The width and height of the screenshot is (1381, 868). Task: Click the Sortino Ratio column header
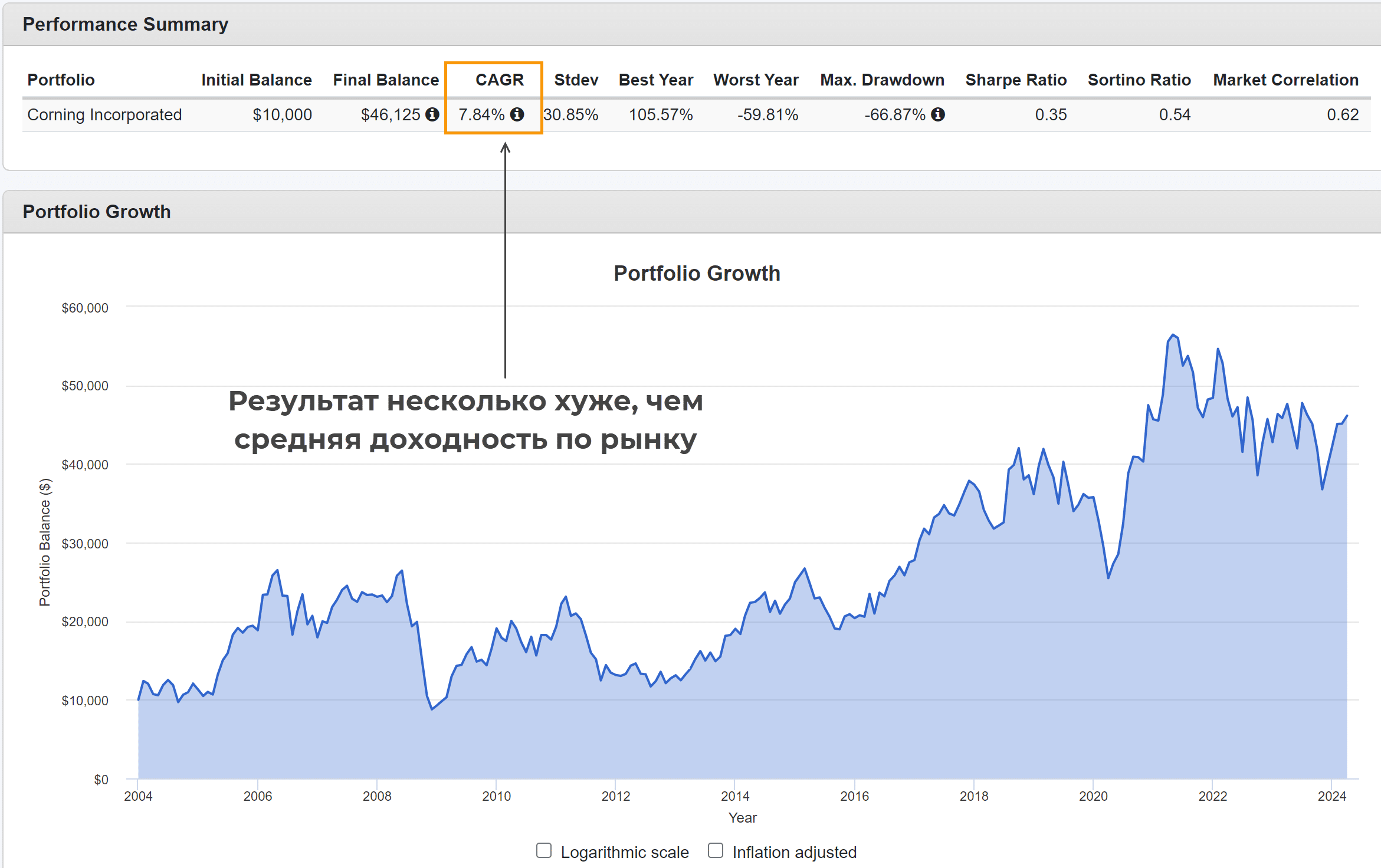(x=1139, y=80)
